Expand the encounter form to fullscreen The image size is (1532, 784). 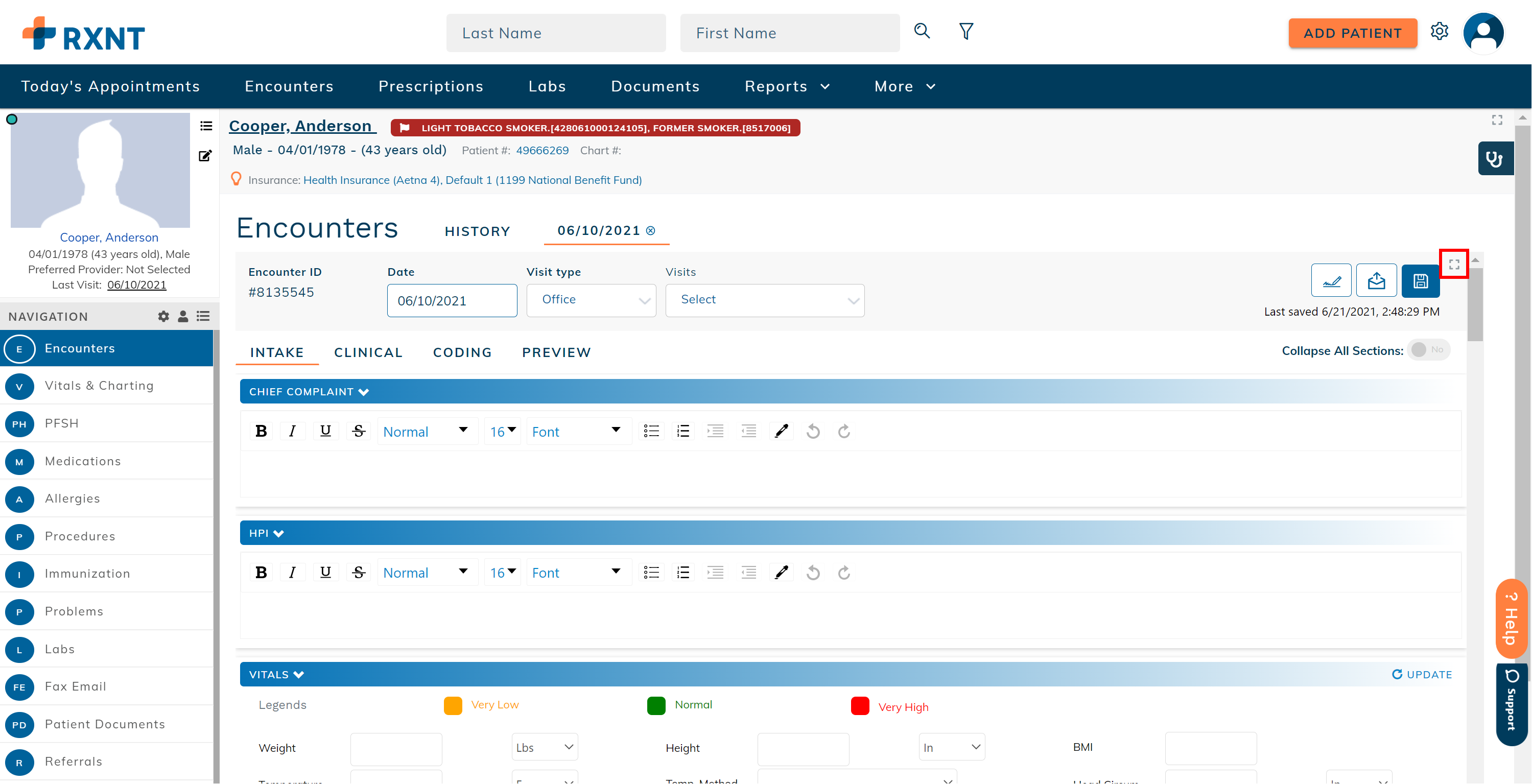[1454, 264]
